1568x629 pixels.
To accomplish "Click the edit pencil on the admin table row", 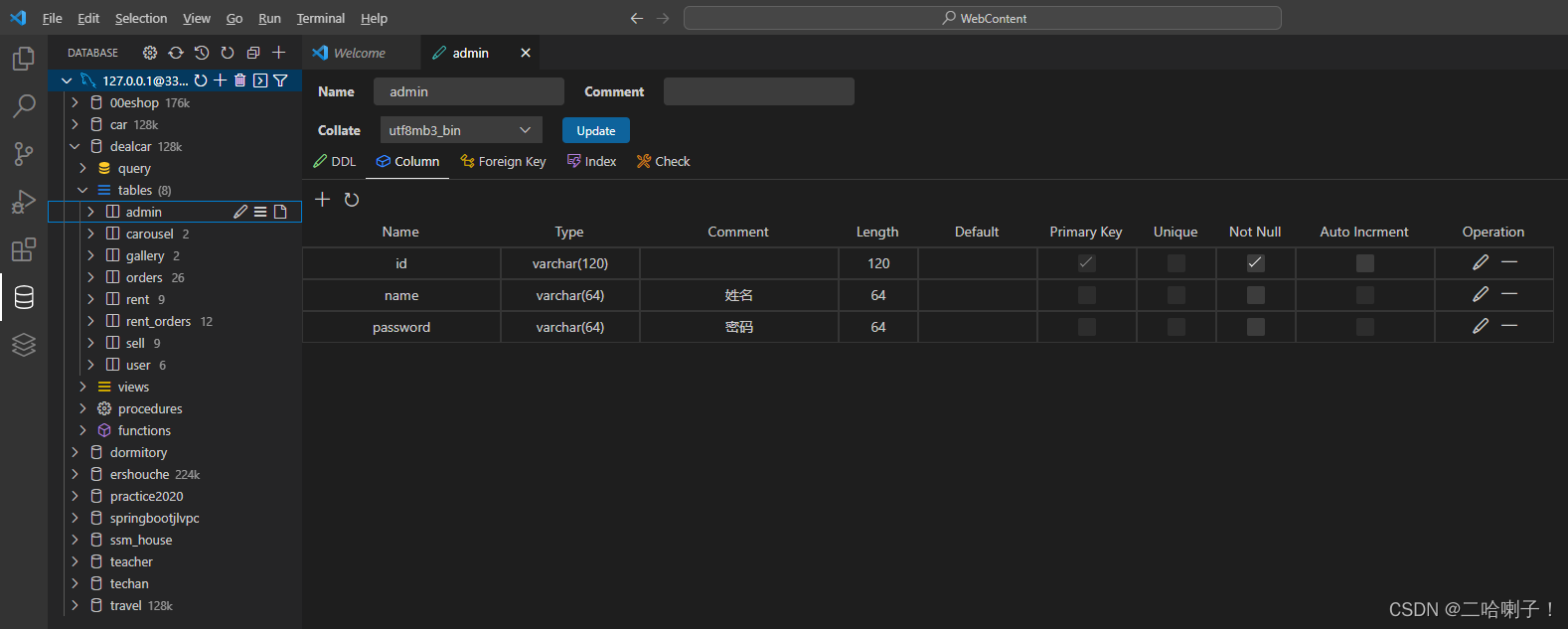I will click(240, 212).
